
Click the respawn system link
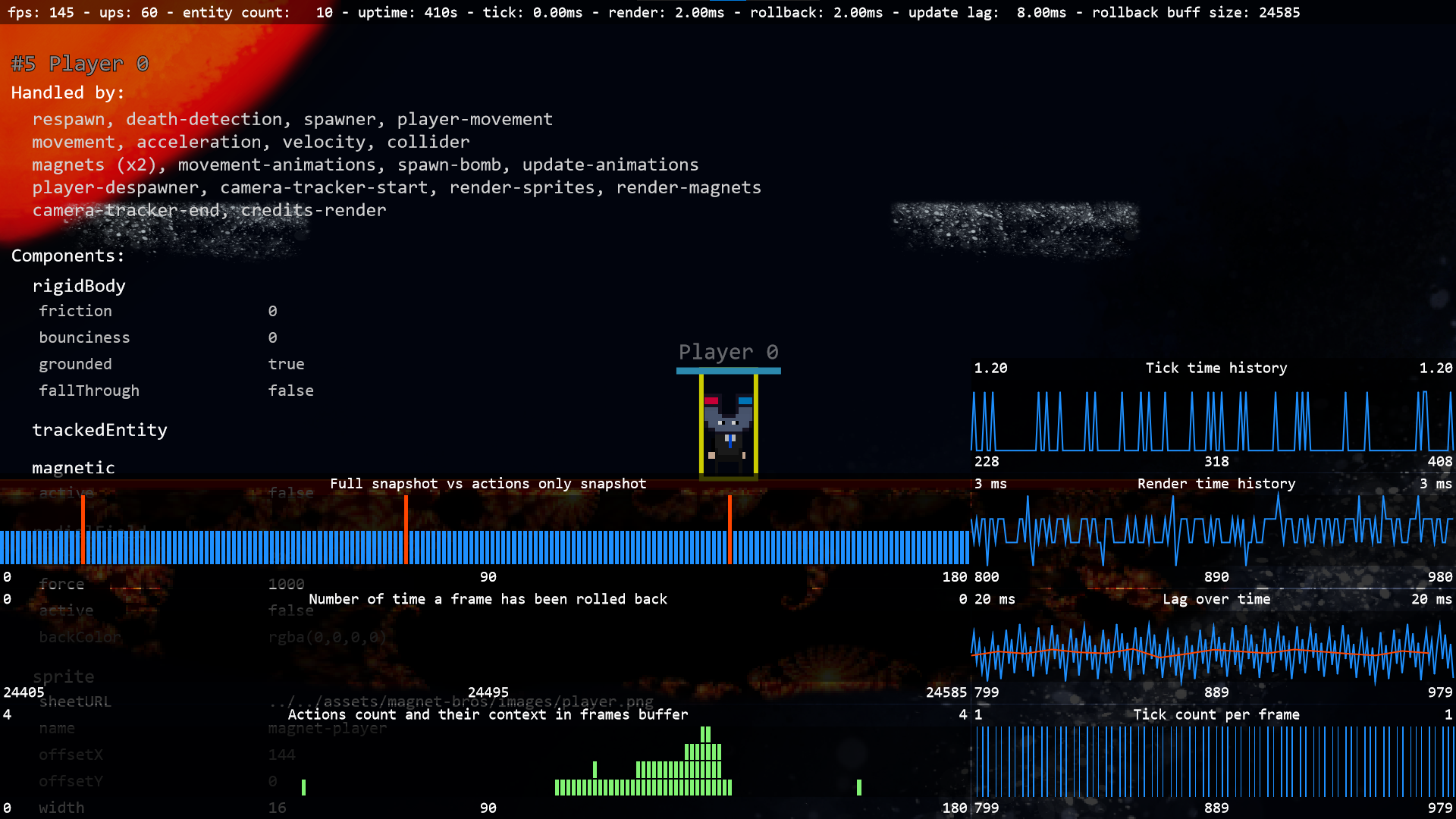[68, 119]
